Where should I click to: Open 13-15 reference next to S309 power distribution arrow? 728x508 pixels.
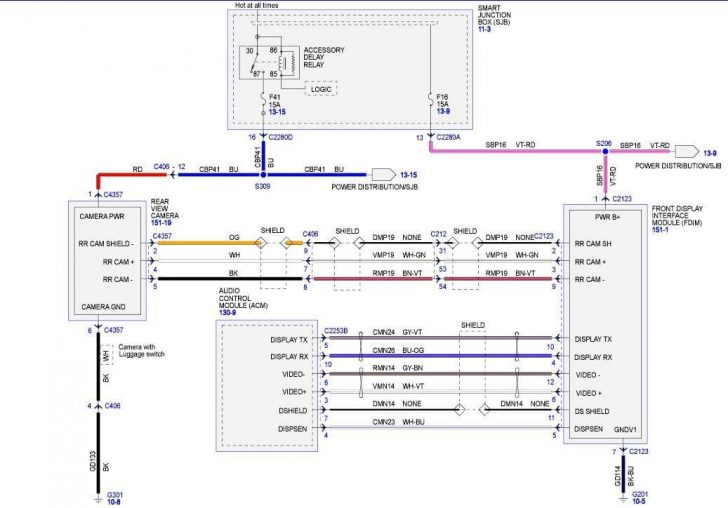[x=409, y=175]
